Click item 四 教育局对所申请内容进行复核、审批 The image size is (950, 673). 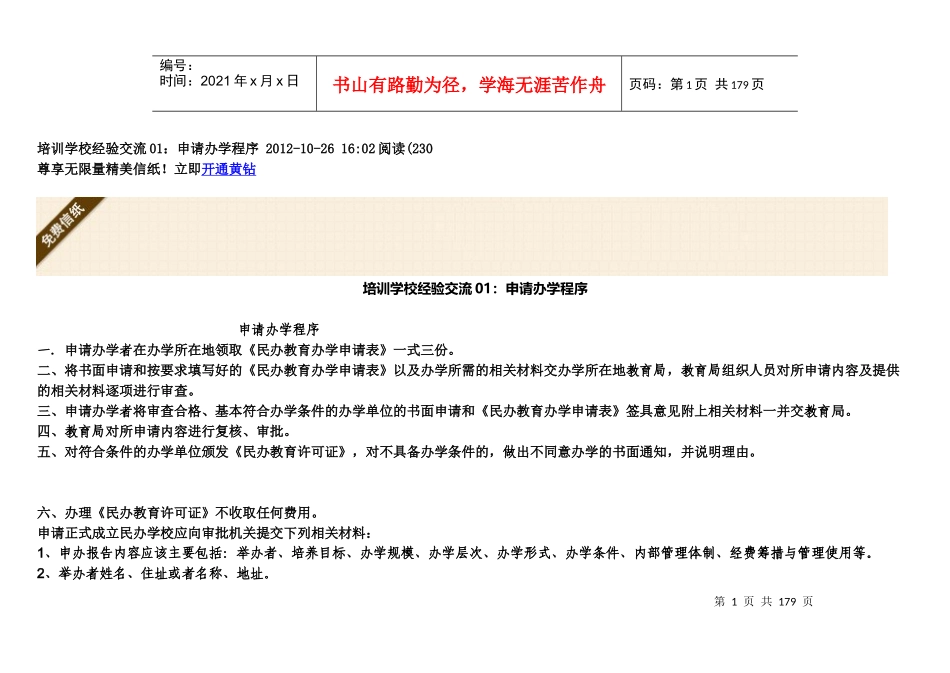pos(165,431)
